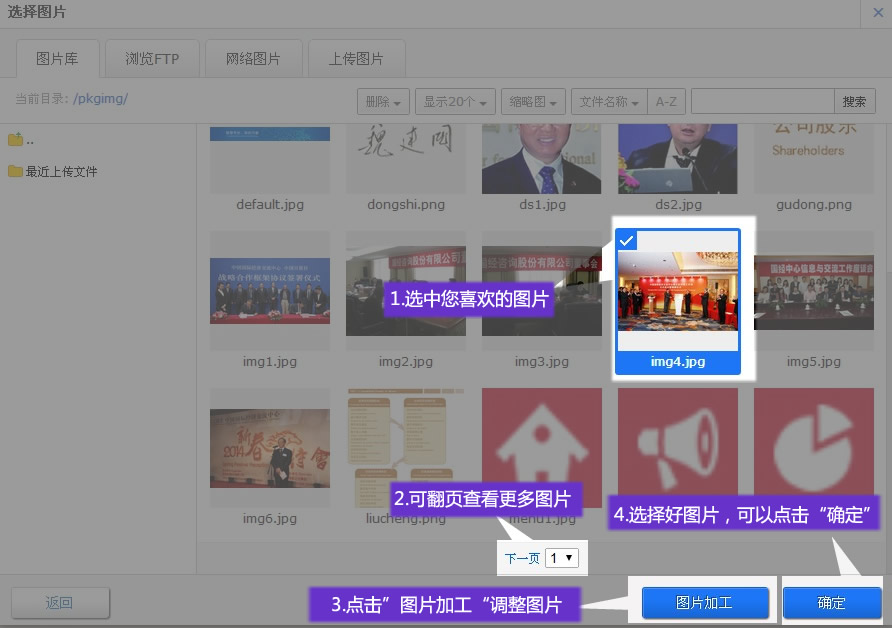Open the 文件名称 sort dropdown
The width and height of the screenshot is (892, 628).
609,102
